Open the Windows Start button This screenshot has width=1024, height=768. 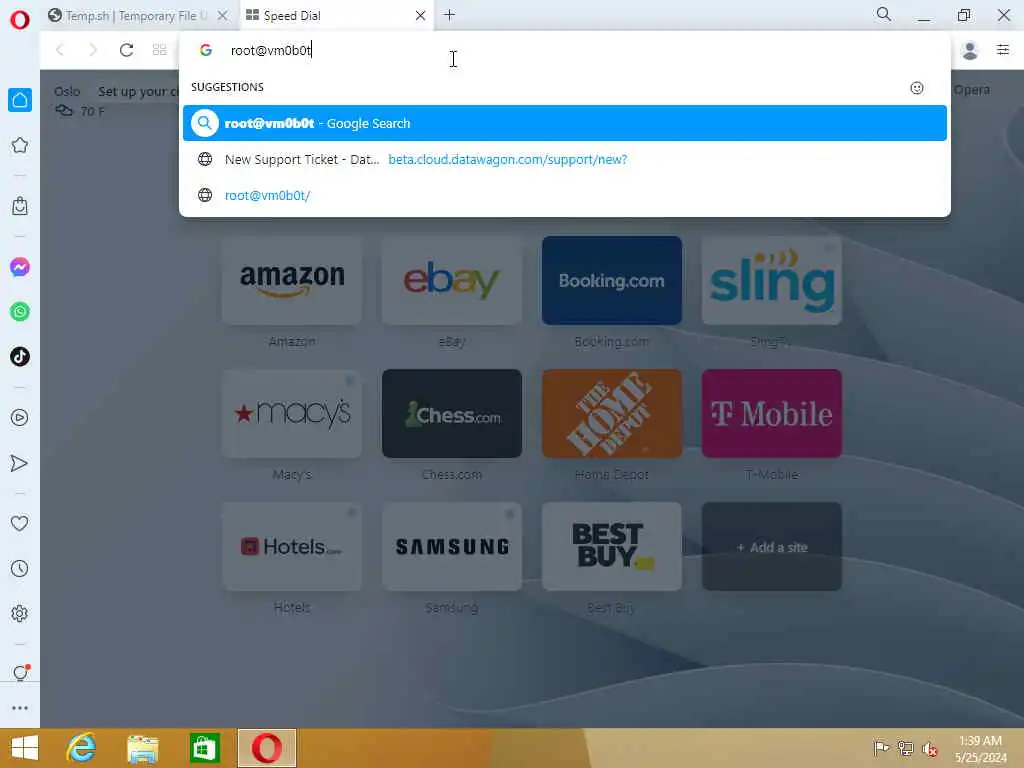pyautogui.click(x=25, y=748)
